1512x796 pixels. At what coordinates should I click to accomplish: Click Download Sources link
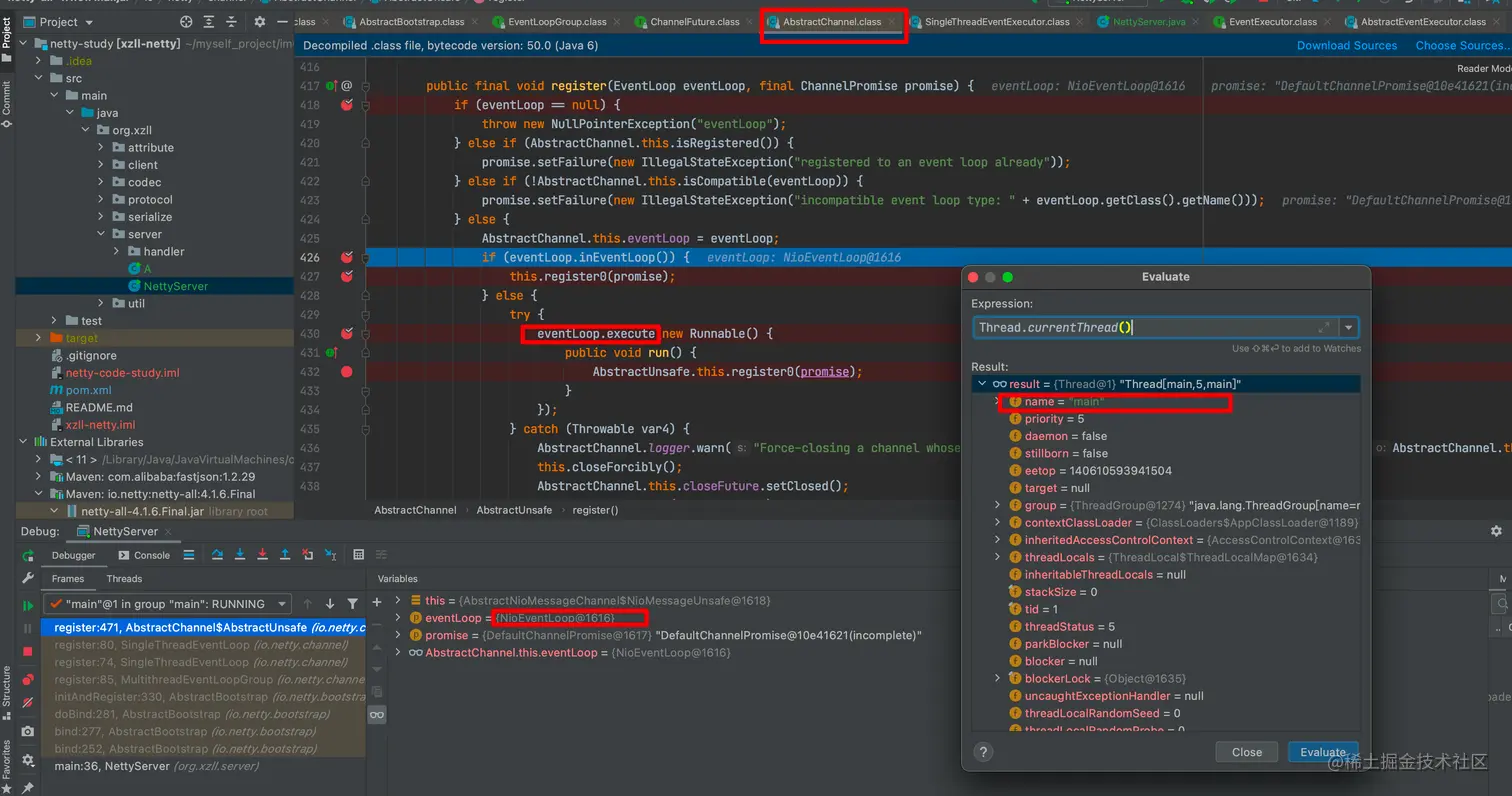click(1347, 45)
